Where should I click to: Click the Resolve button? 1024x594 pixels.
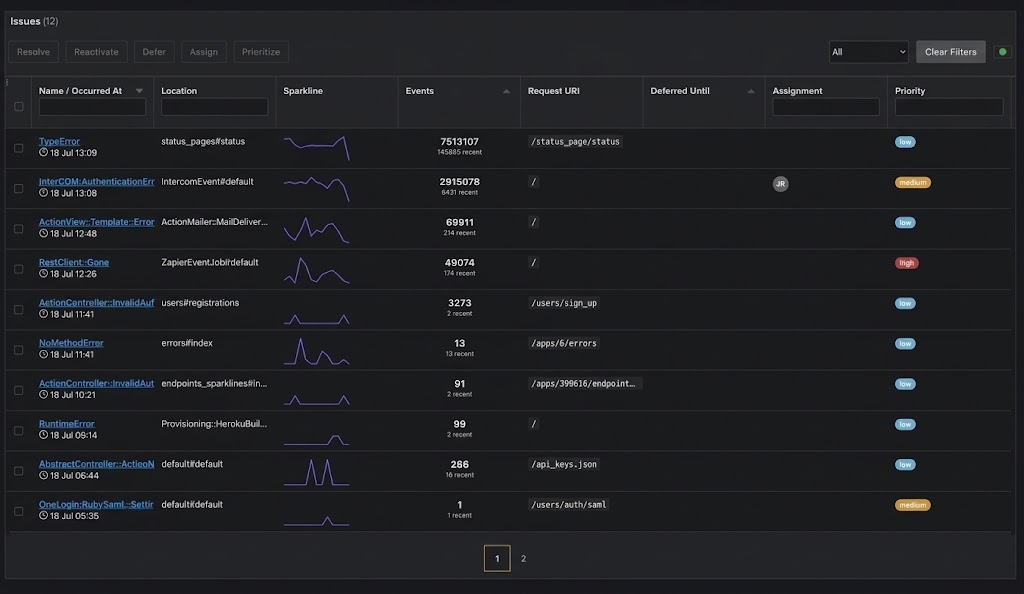tap(33, 52)
